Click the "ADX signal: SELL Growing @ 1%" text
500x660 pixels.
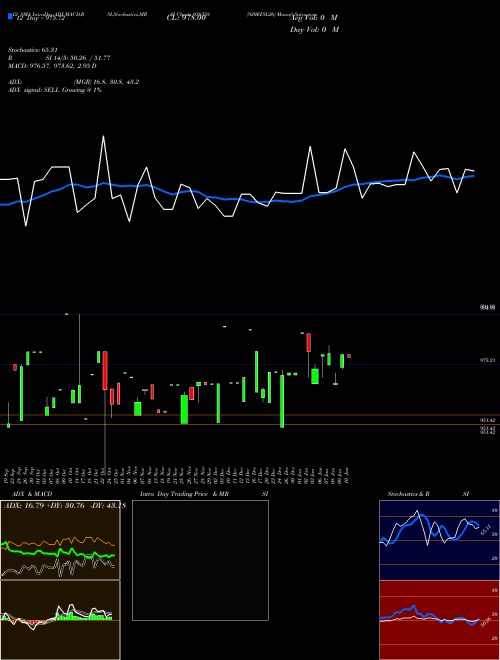pos(55,90)
